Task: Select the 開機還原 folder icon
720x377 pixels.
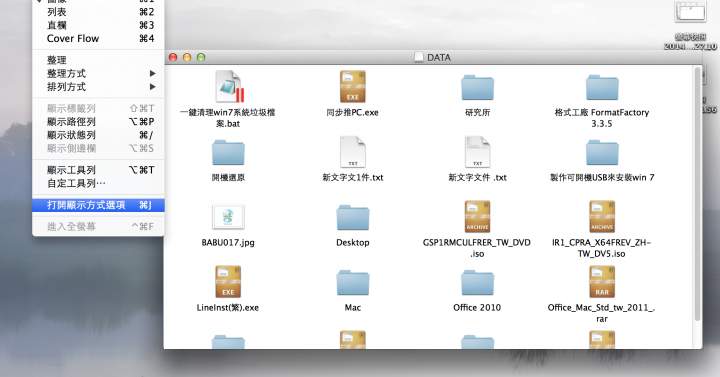Action: (228, 152)
